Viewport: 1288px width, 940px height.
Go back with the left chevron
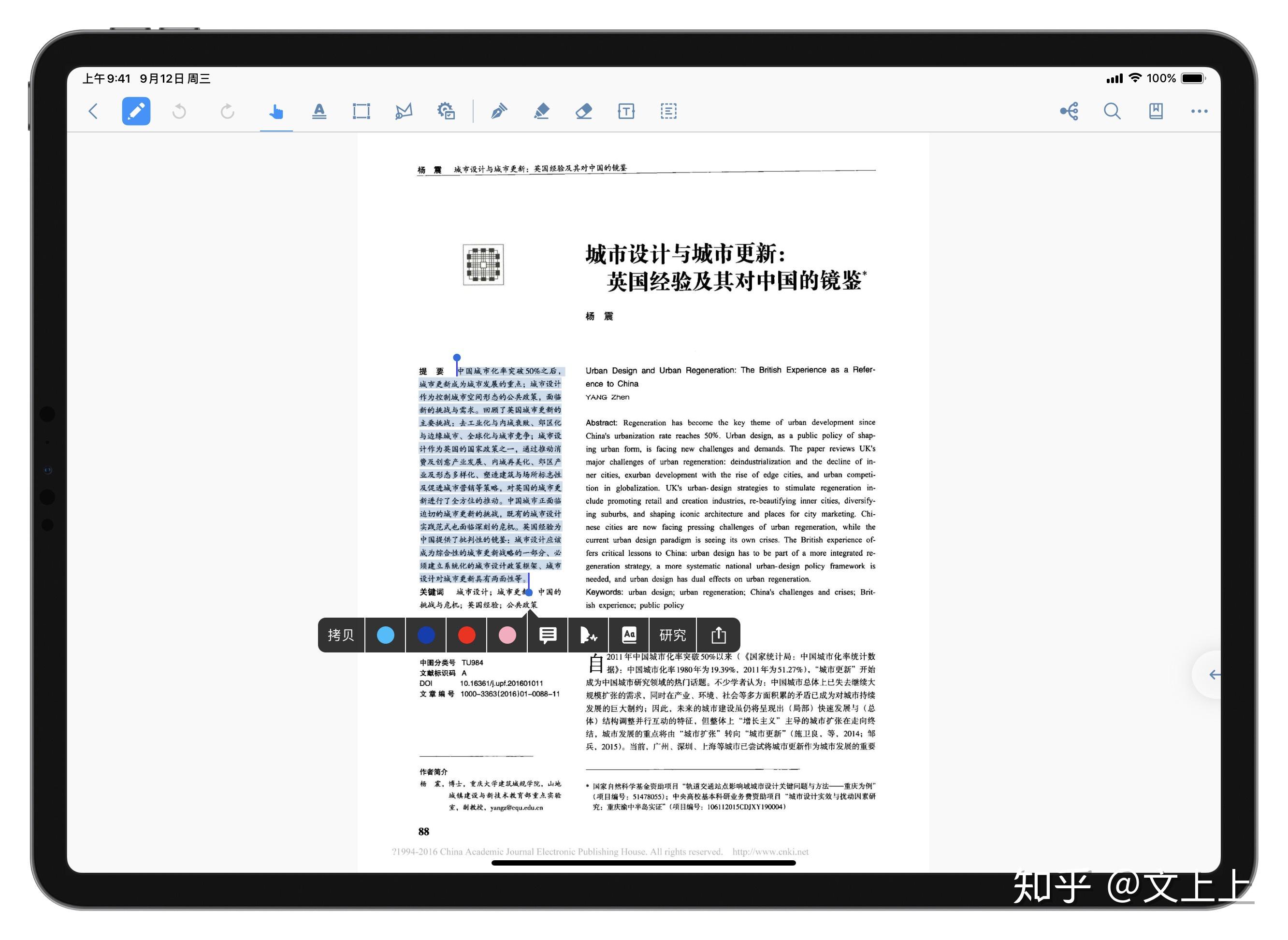(x=93, y=111)
